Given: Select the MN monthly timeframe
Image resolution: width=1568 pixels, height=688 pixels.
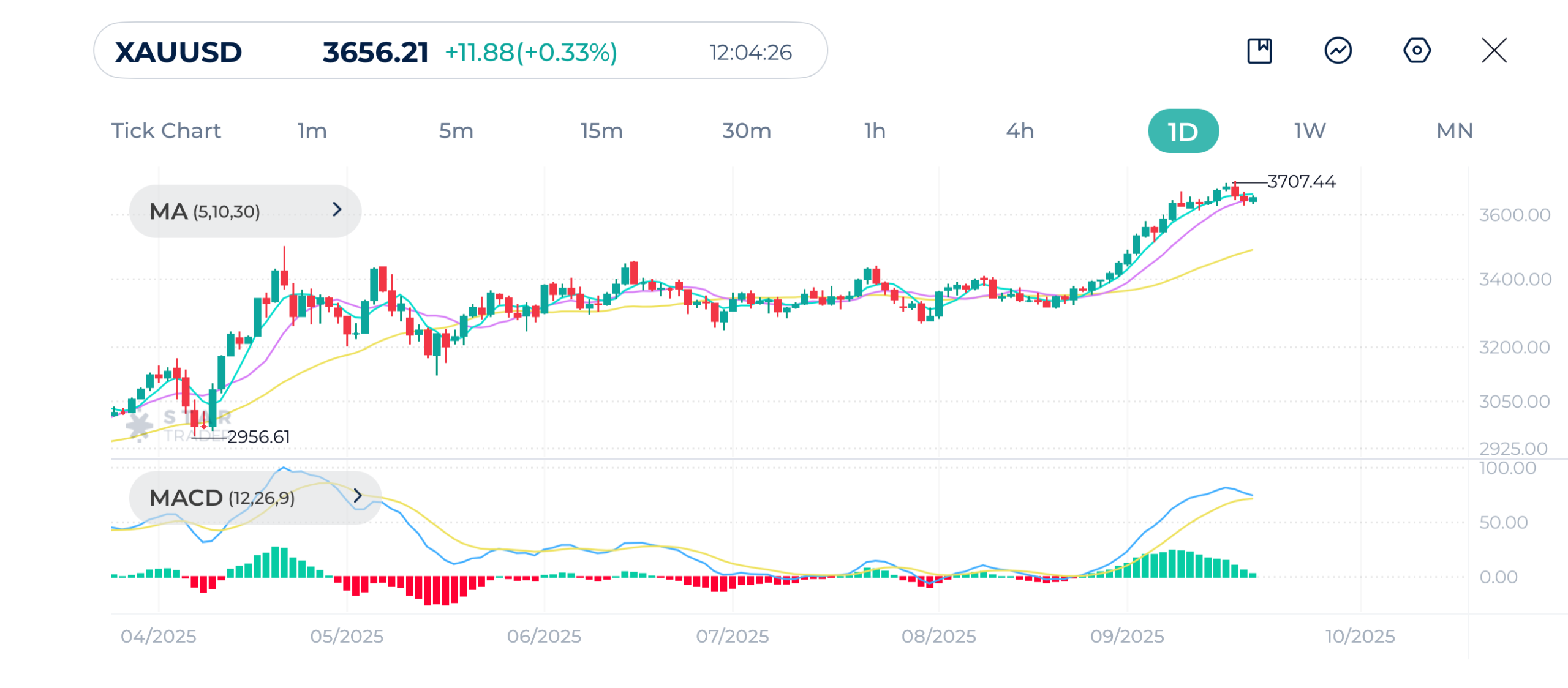Looking at the screenshot, I should [x=1455, y=131].
